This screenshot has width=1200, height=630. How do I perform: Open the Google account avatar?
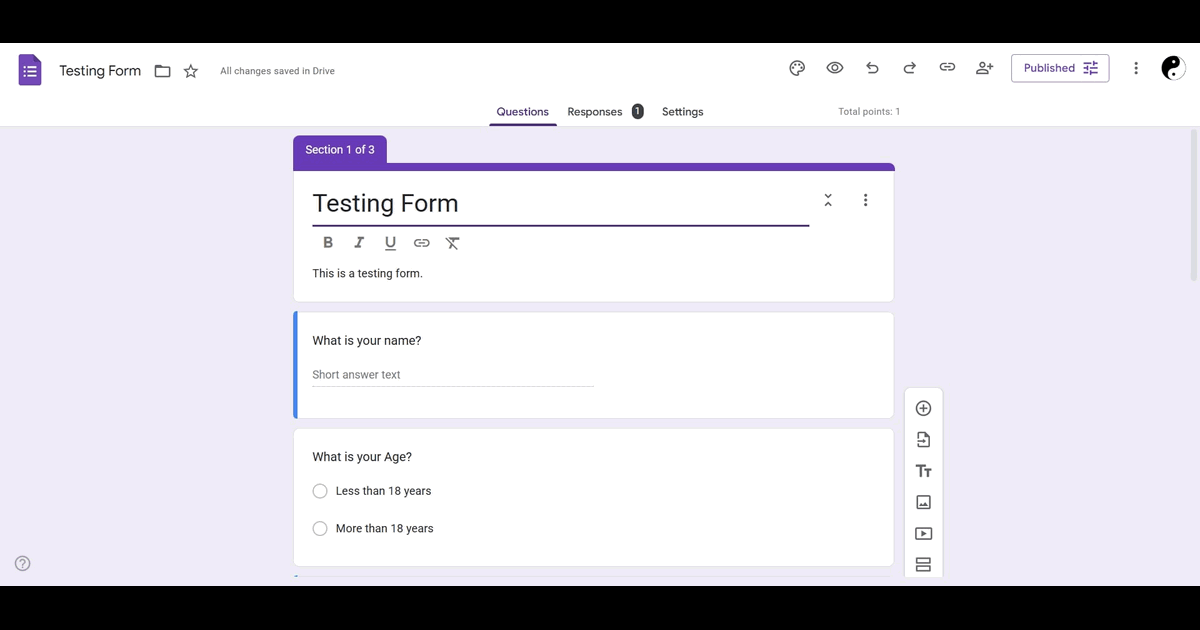pos(1173,68)
